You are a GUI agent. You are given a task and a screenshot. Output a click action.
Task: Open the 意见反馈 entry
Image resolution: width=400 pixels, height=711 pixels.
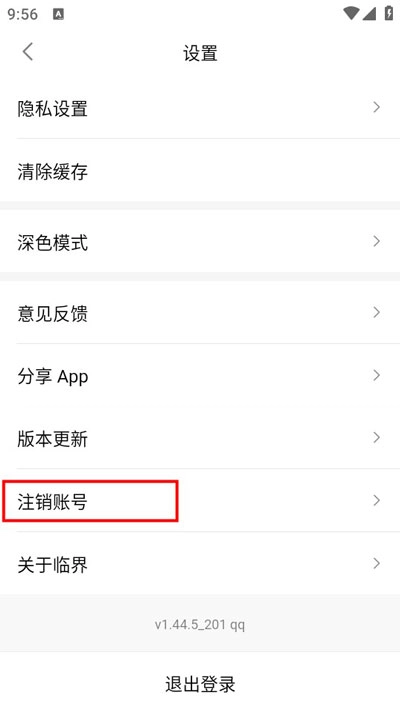pyautogui.click(x=200, y=313)
